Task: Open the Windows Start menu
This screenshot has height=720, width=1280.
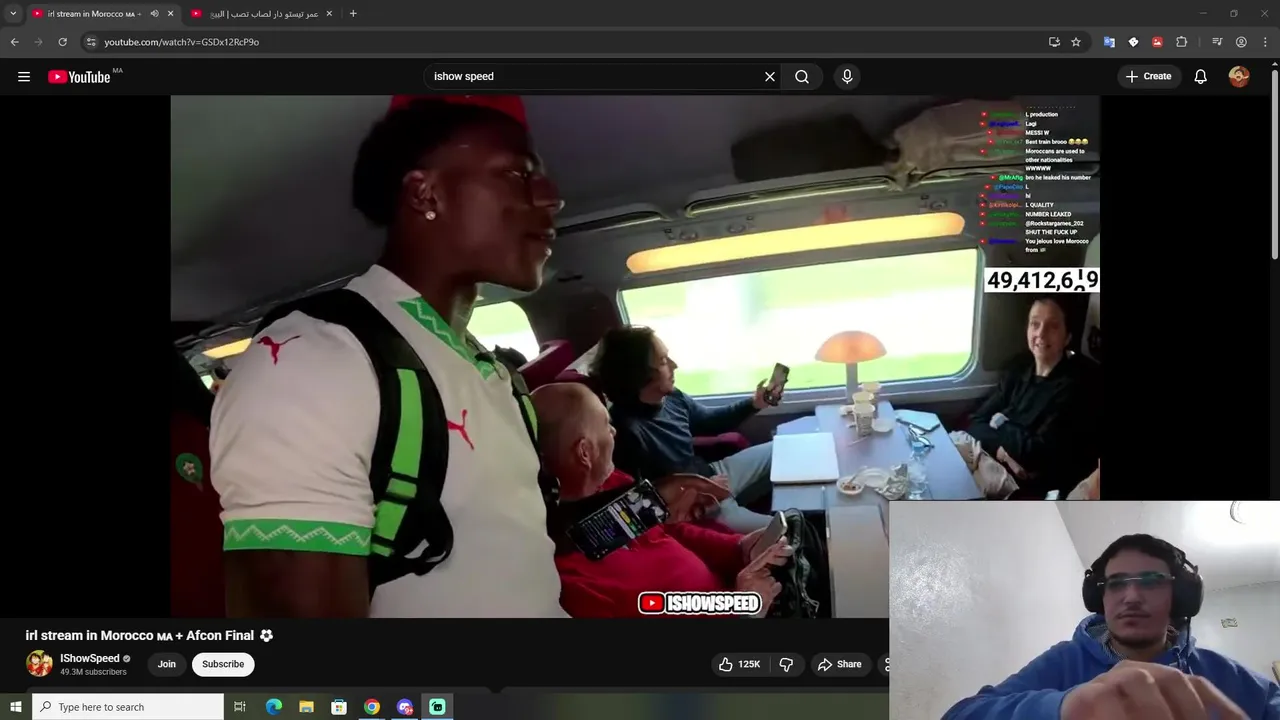Action: [x=15, y=707]
